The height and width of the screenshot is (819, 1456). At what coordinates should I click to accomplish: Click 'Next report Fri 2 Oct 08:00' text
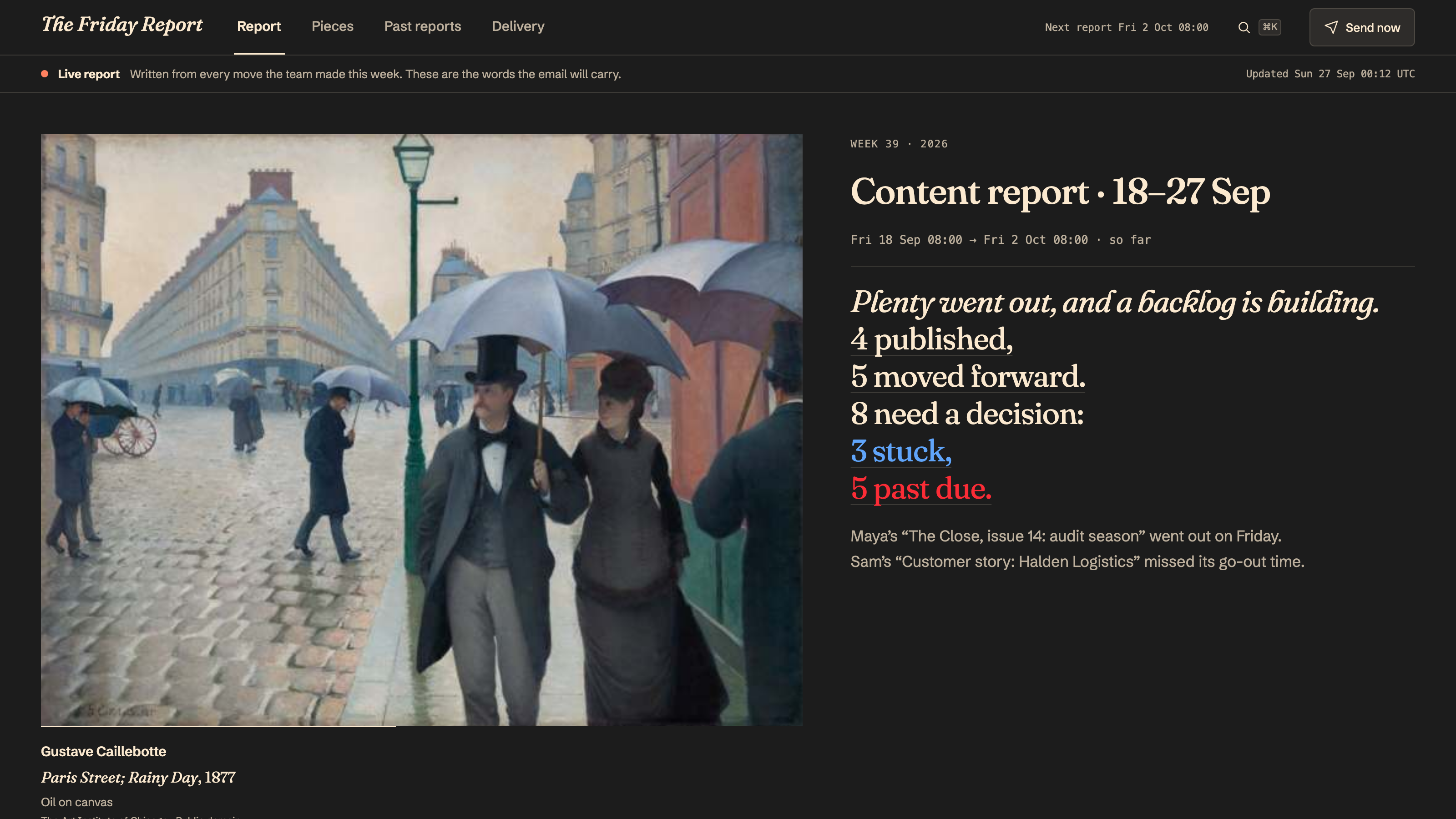point(1127,27)
